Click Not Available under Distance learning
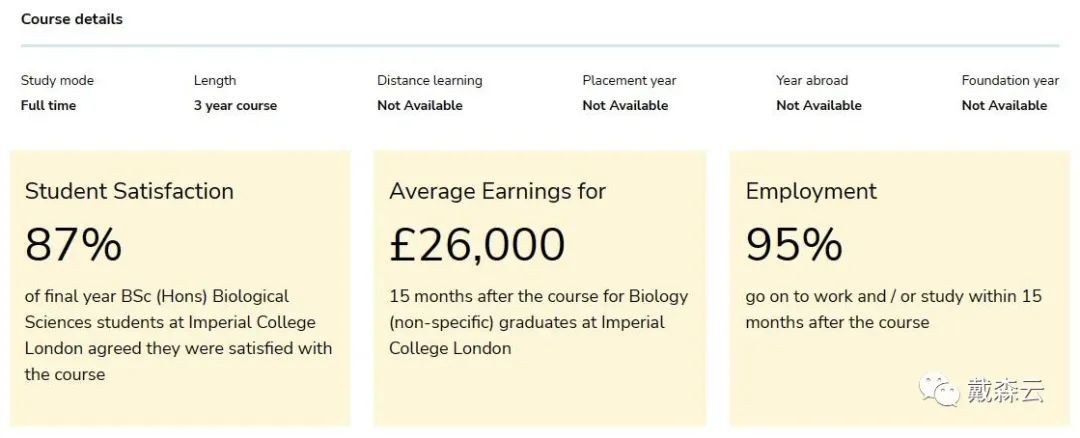1080x438 pixels. click(x=420, y=105)
